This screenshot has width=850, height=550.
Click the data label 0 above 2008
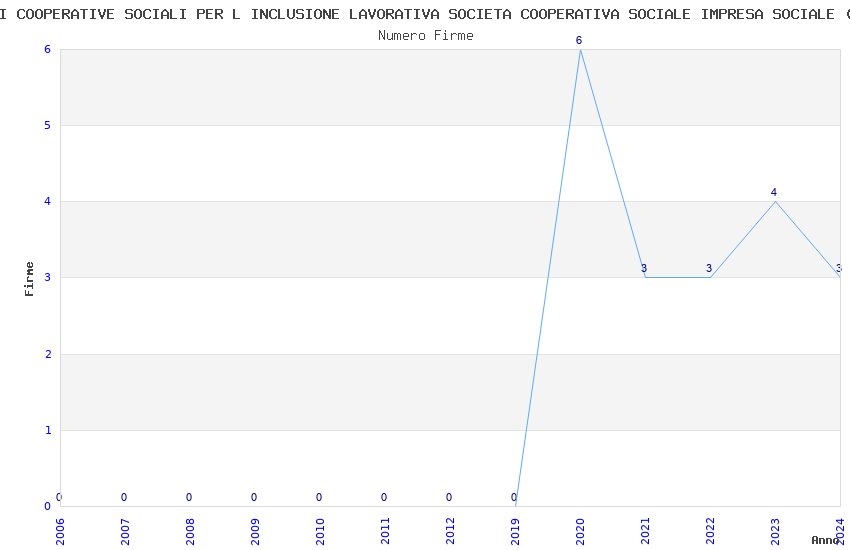pyautogui.click(x=189, y=497)
